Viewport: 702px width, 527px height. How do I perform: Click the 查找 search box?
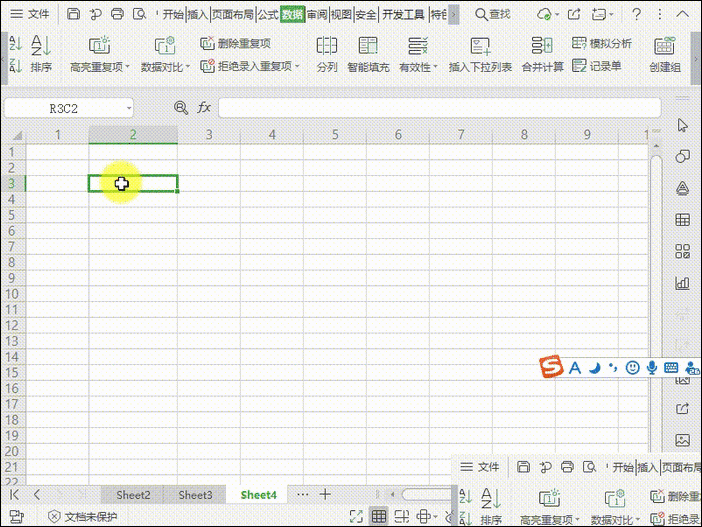pos(493,14)
